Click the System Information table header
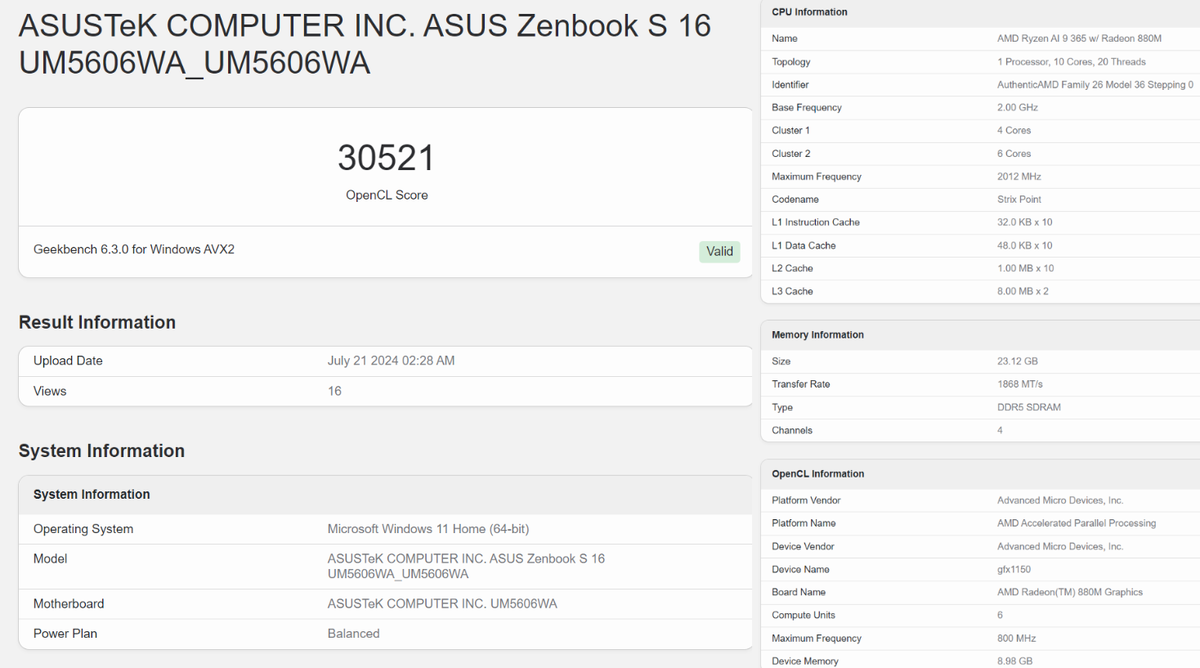This screenshot has height=668, width=1200. tap(91, 494)
